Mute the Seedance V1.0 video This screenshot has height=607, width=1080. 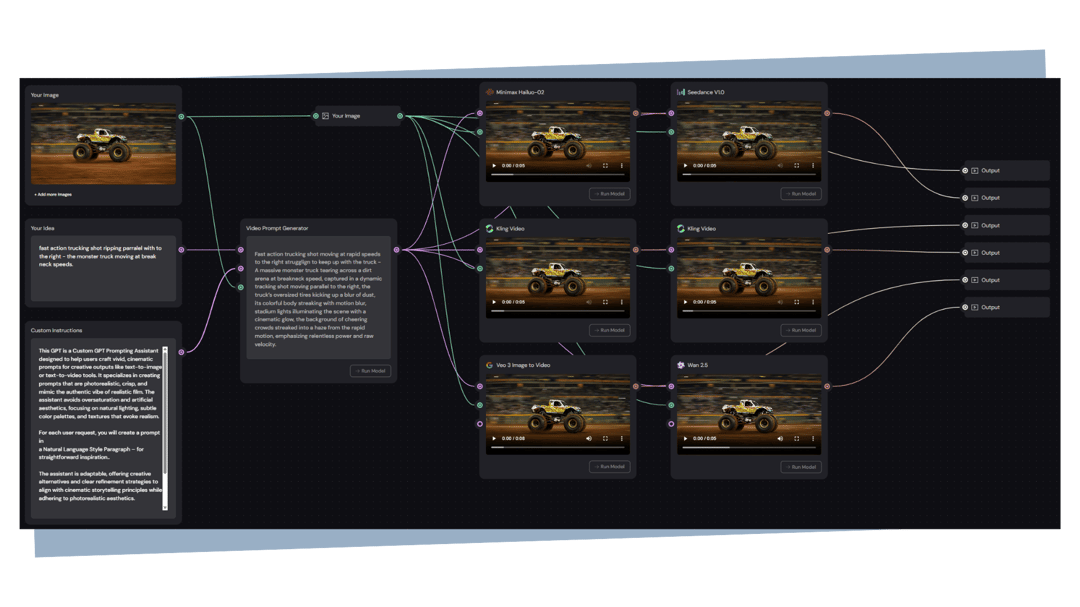pos(779,165)
